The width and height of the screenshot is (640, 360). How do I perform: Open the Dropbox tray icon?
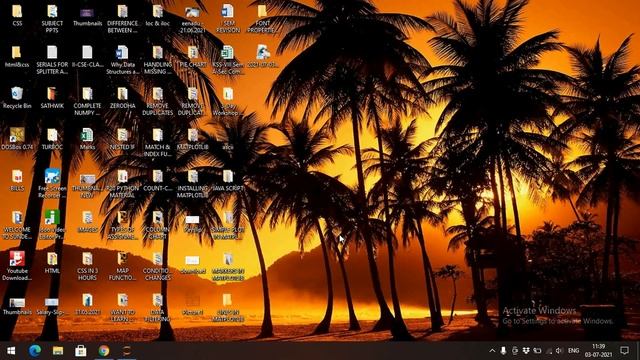coord(526,351)
